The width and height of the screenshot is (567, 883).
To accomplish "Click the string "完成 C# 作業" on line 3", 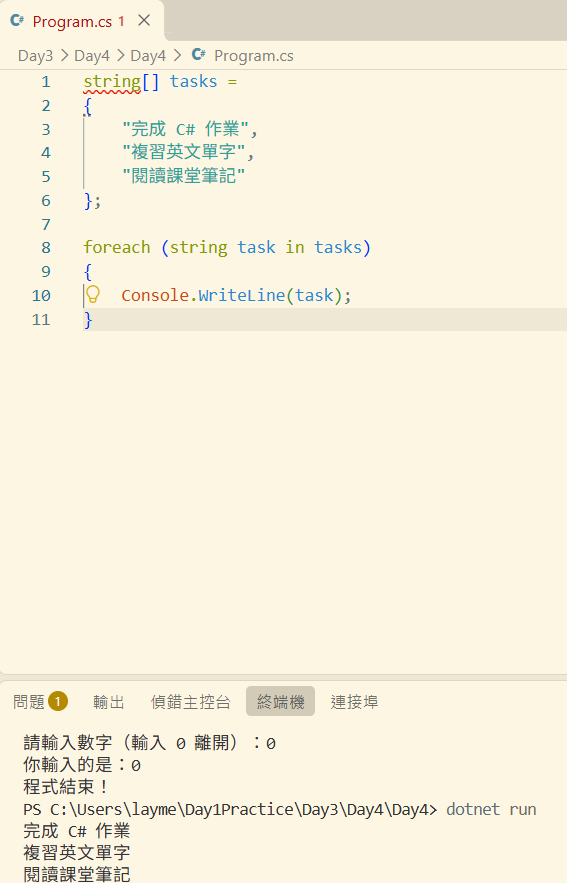I will pos(185,130).
